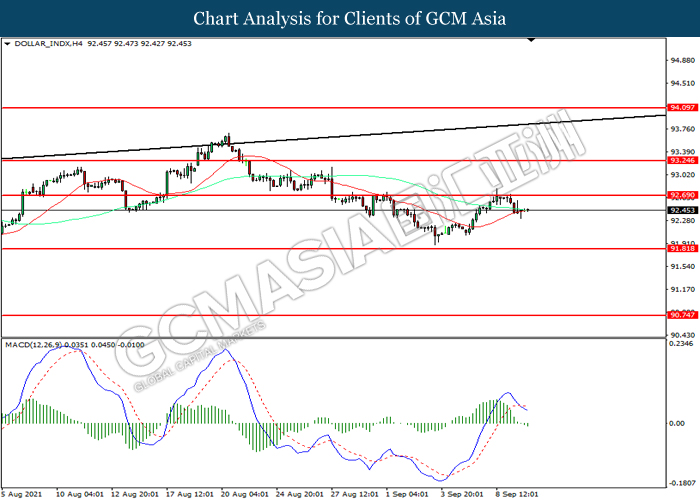Click the 93.020 price scale value
Viewport: 700px width, 500px height.
pos(683,175)
